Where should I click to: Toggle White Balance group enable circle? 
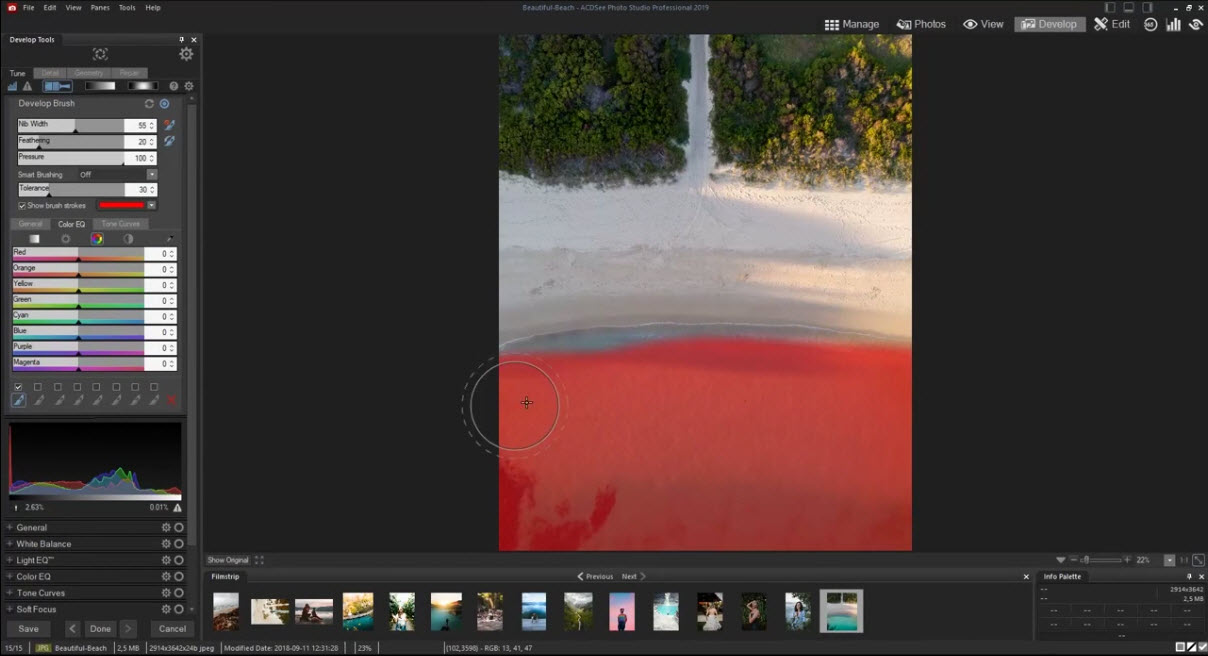coord(179,544)
